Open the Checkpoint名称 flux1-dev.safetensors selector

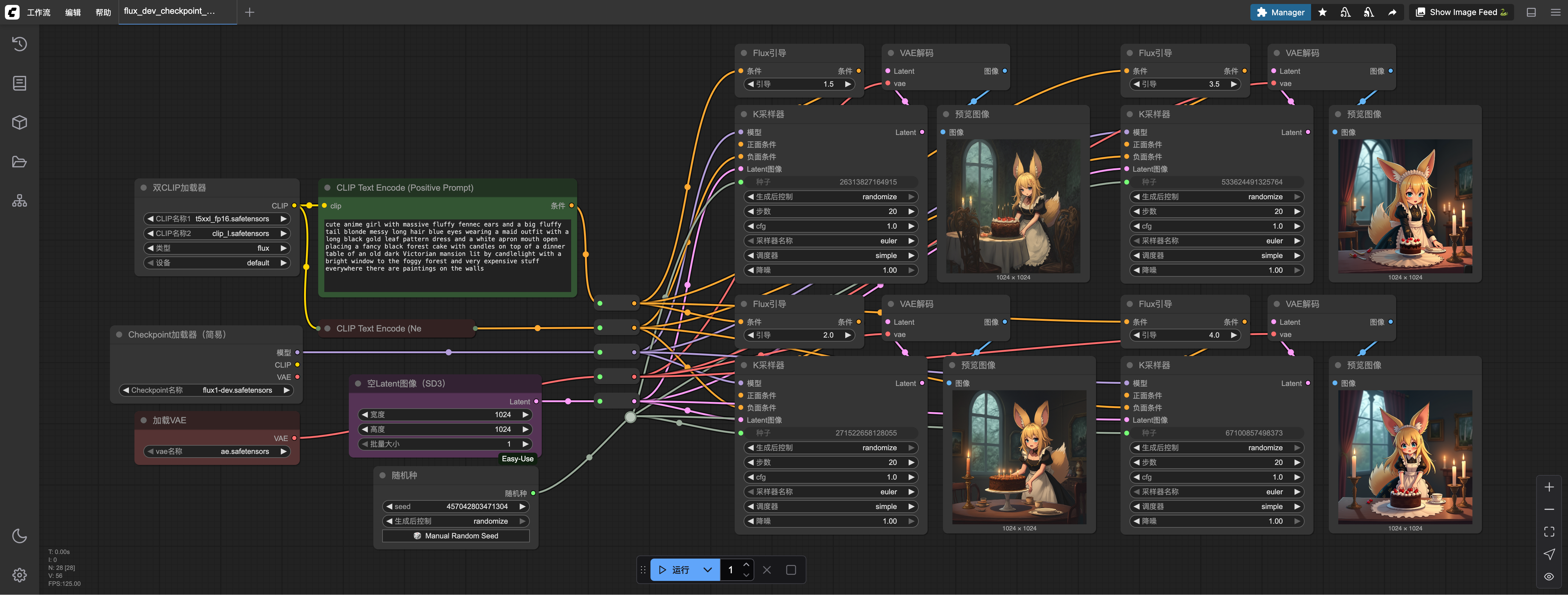click(x=206, y=390)
